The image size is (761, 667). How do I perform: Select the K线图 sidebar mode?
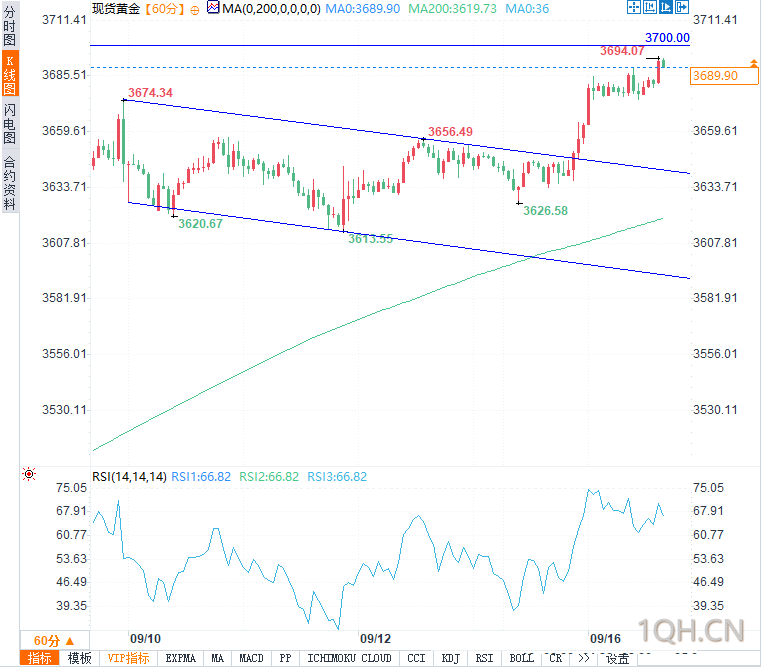pos(9,74)
